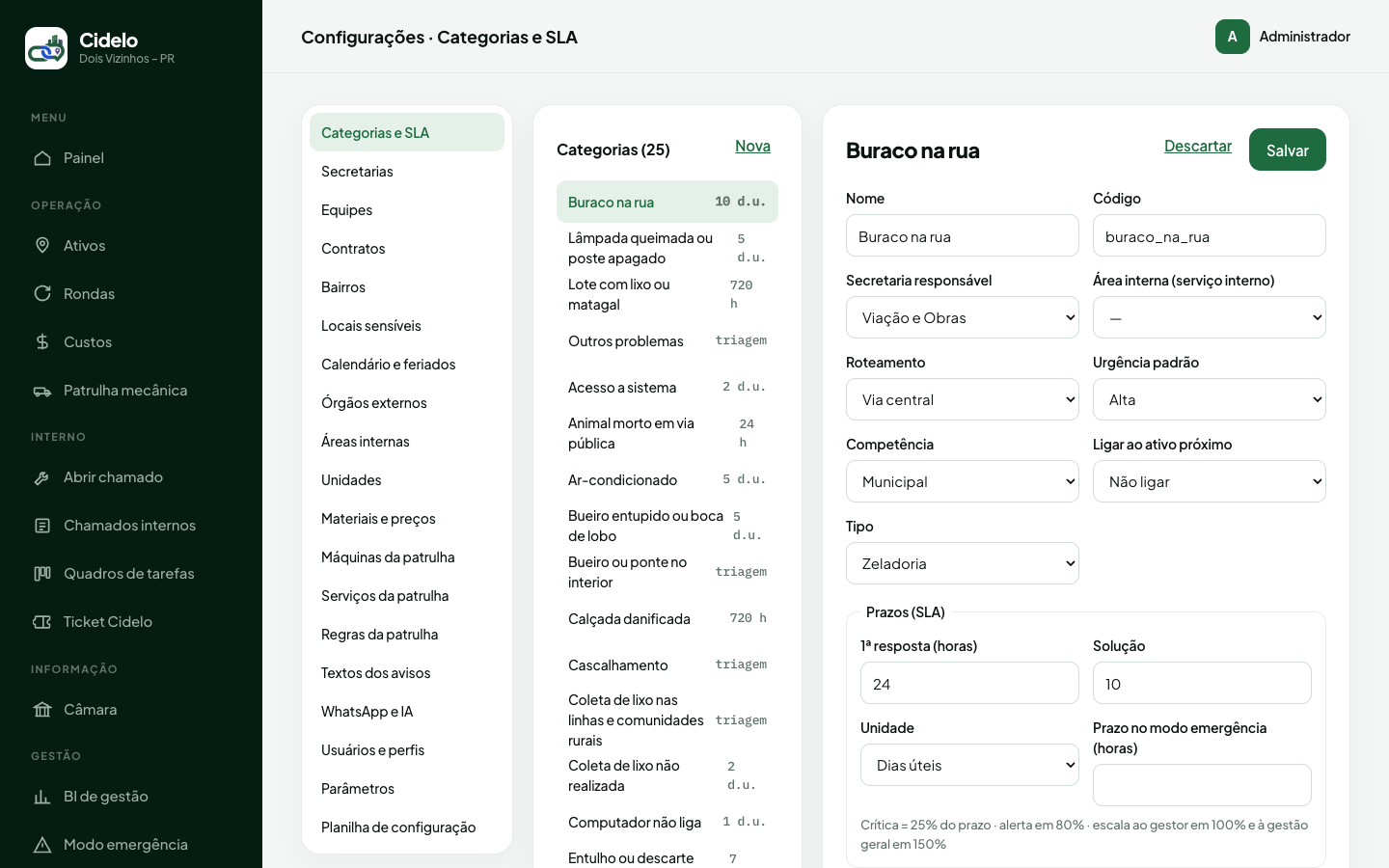Click the Patrulha mecânica truck icon
Image resolution: width=1389 pixels, height=868 pixels.
tap(42, 391)
